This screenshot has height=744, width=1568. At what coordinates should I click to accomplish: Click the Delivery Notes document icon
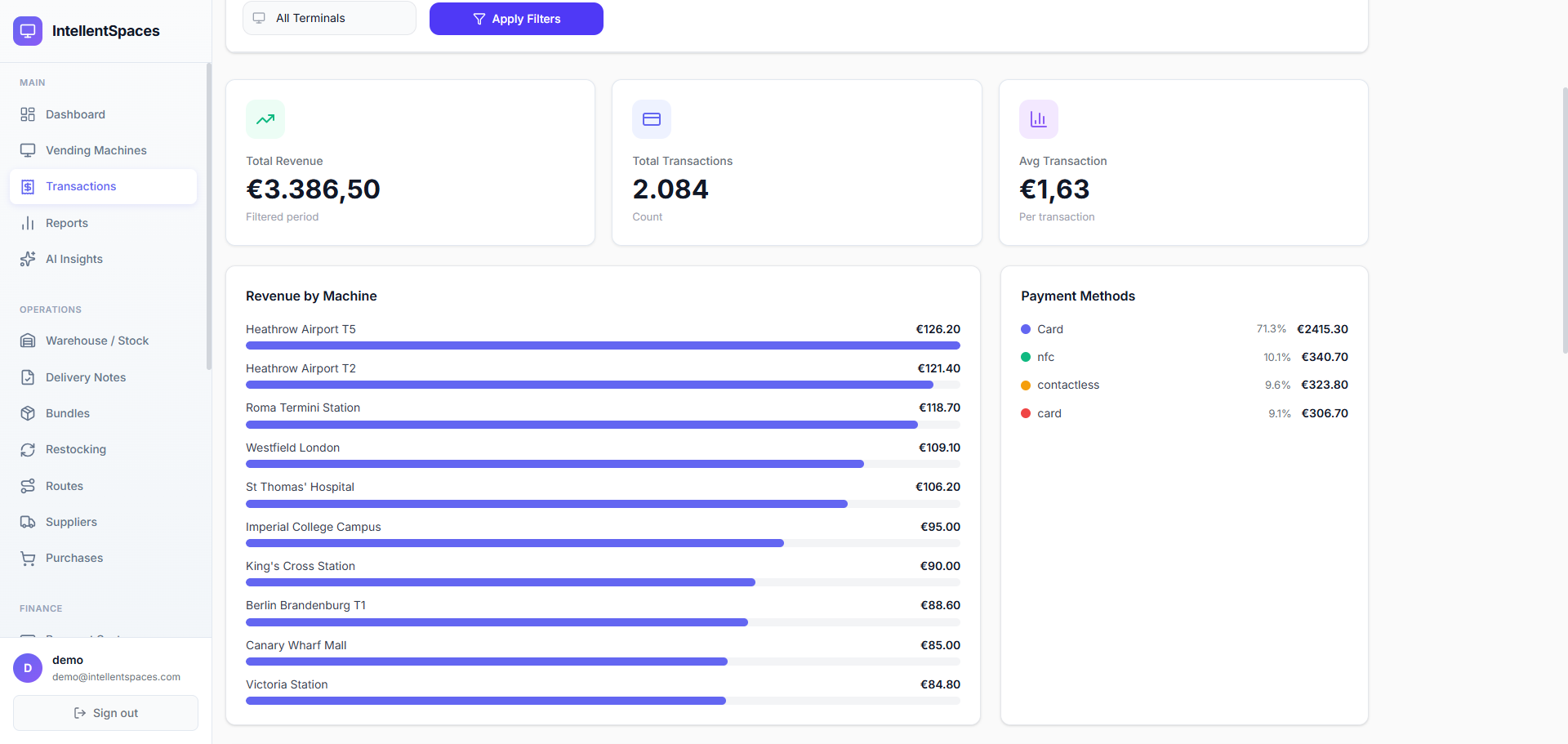(28, 377)
